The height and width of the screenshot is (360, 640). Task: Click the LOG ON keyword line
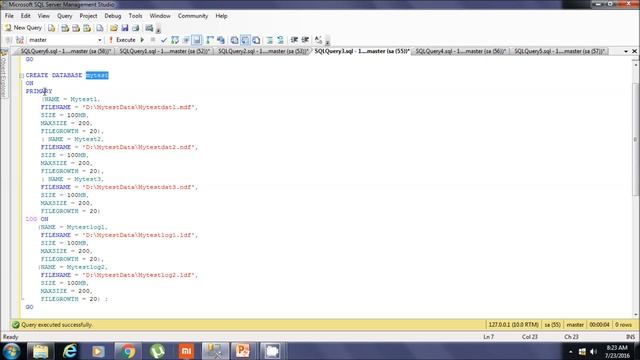tap(37, 219)
